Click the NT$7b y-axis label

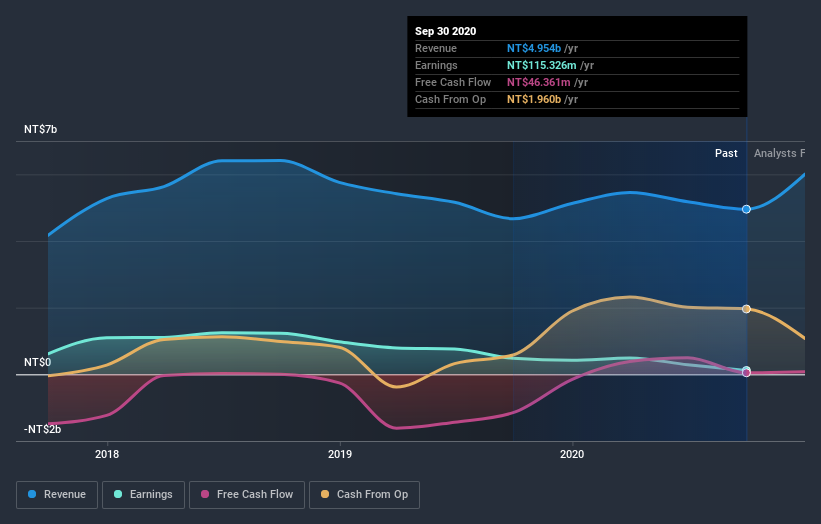[40, 129]
